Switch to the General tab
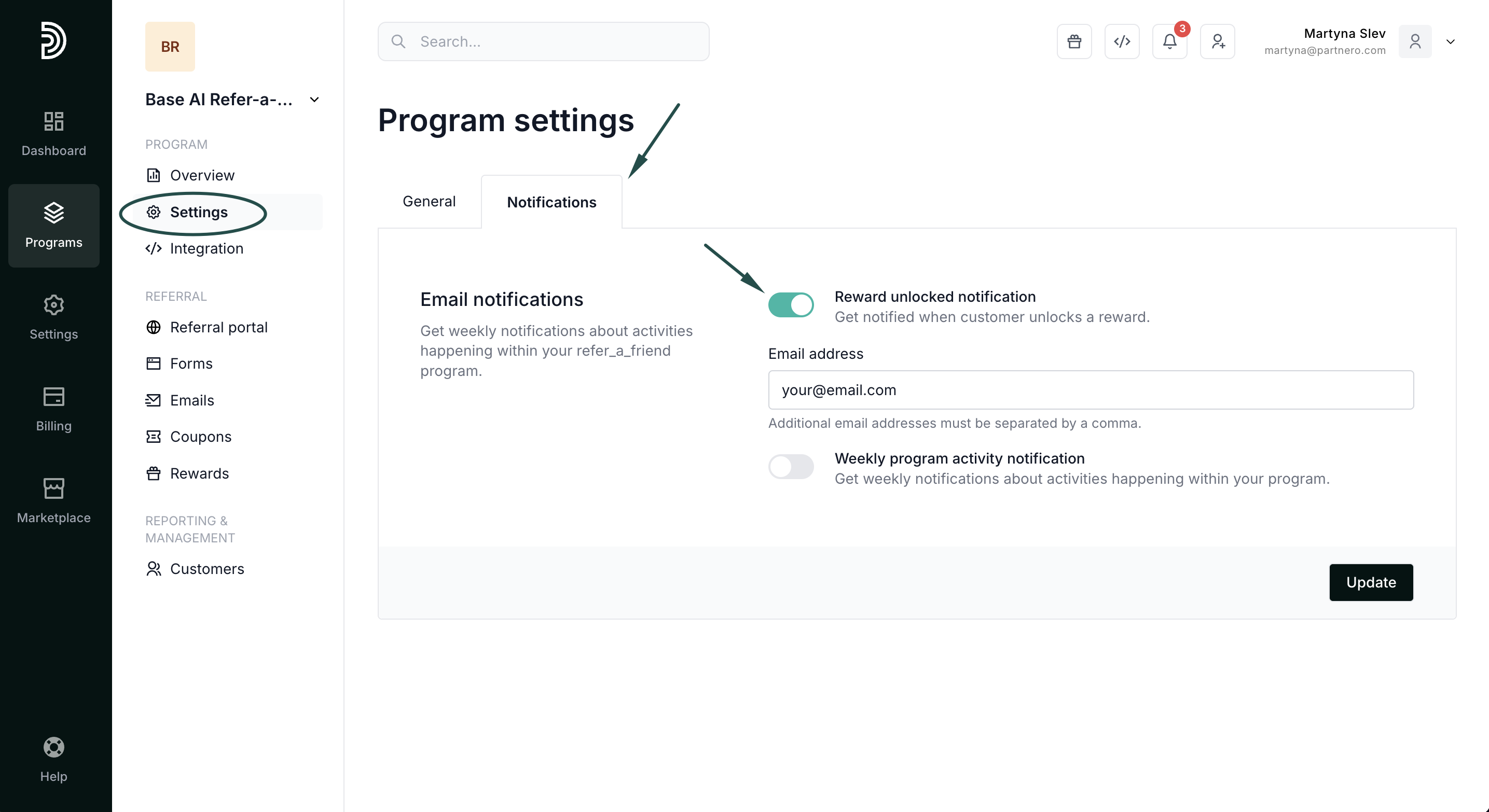The image size is (1489, 812). click(429, 202)
